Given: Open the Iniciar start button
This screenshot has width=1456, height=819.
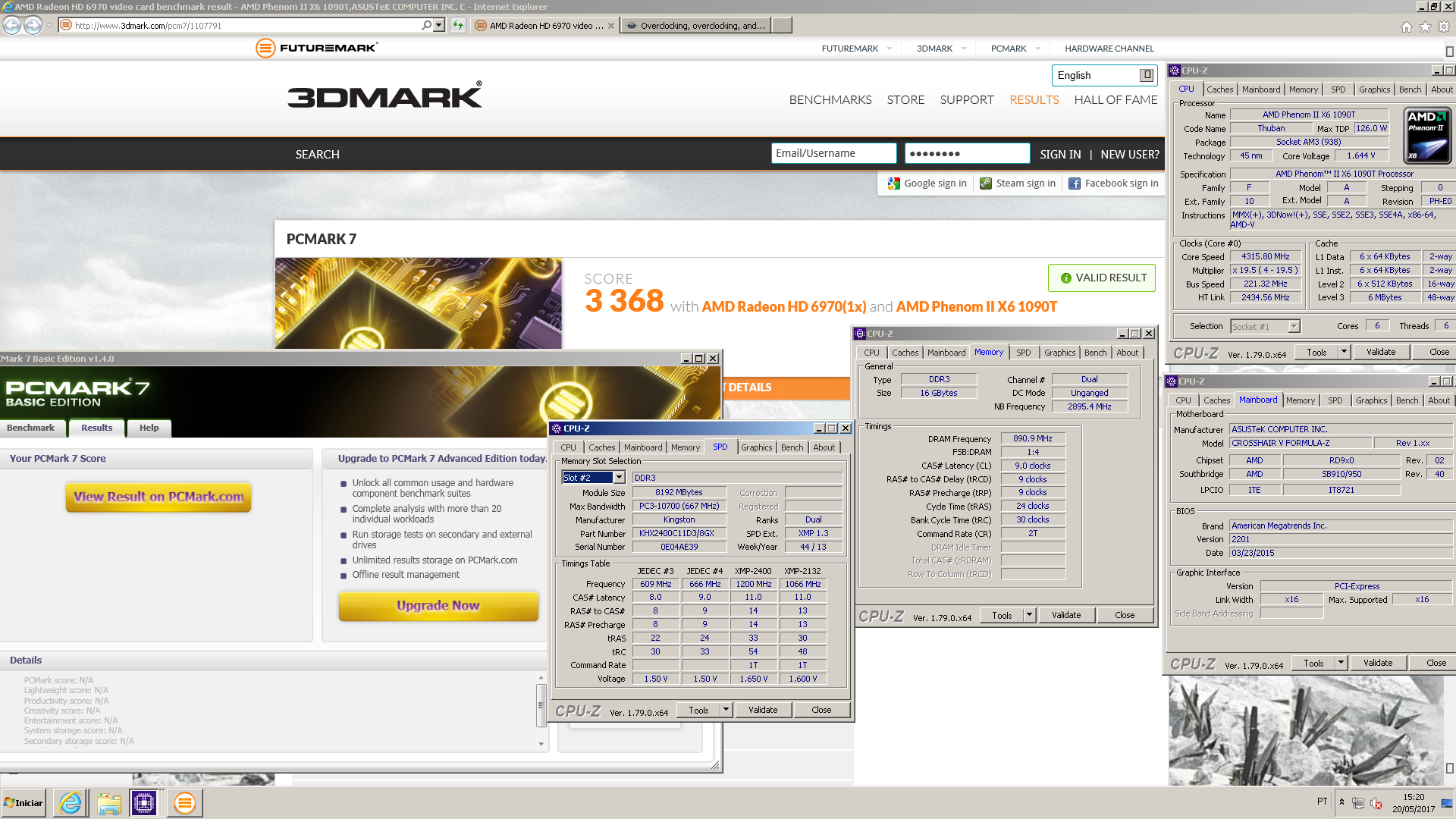Looking at the screenshot, I should pos(24,802).
